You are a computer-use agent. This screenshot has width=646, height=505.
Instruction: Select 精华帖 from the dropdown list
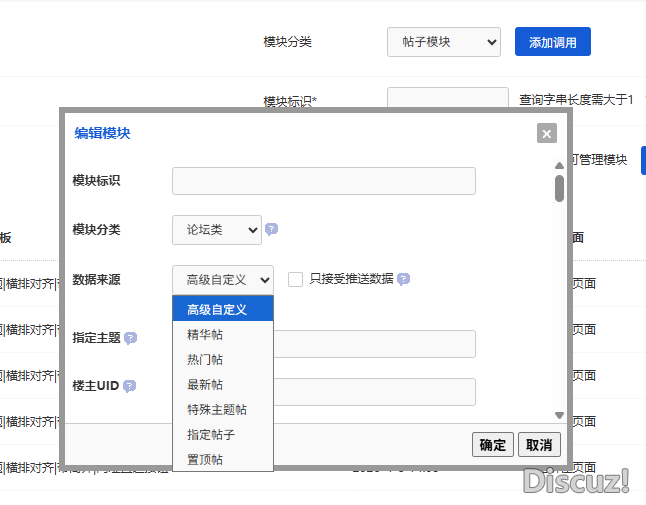(205, 335)
